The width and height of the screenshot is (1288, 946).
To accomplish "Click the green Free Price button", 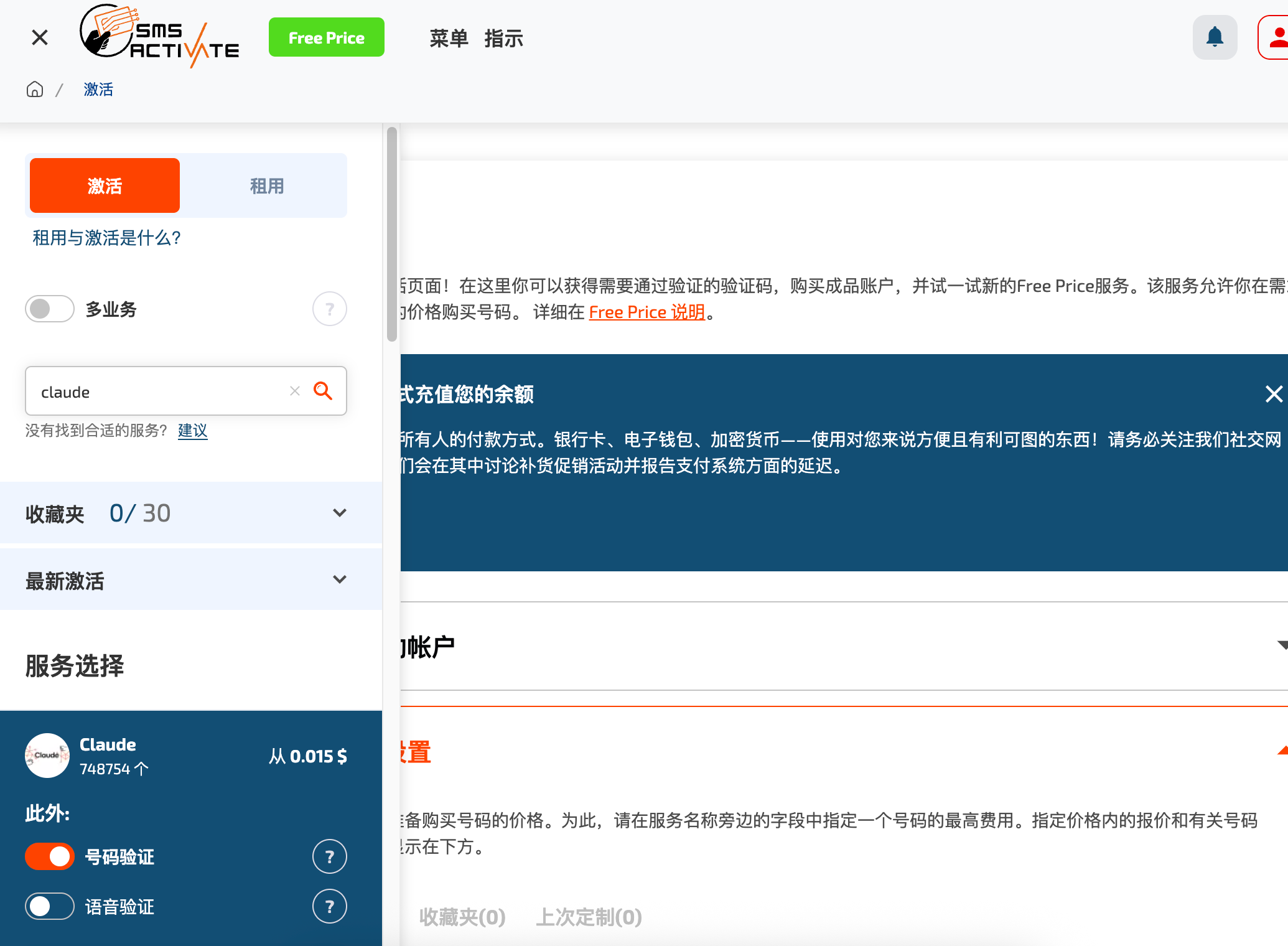I will coord(326,37).
